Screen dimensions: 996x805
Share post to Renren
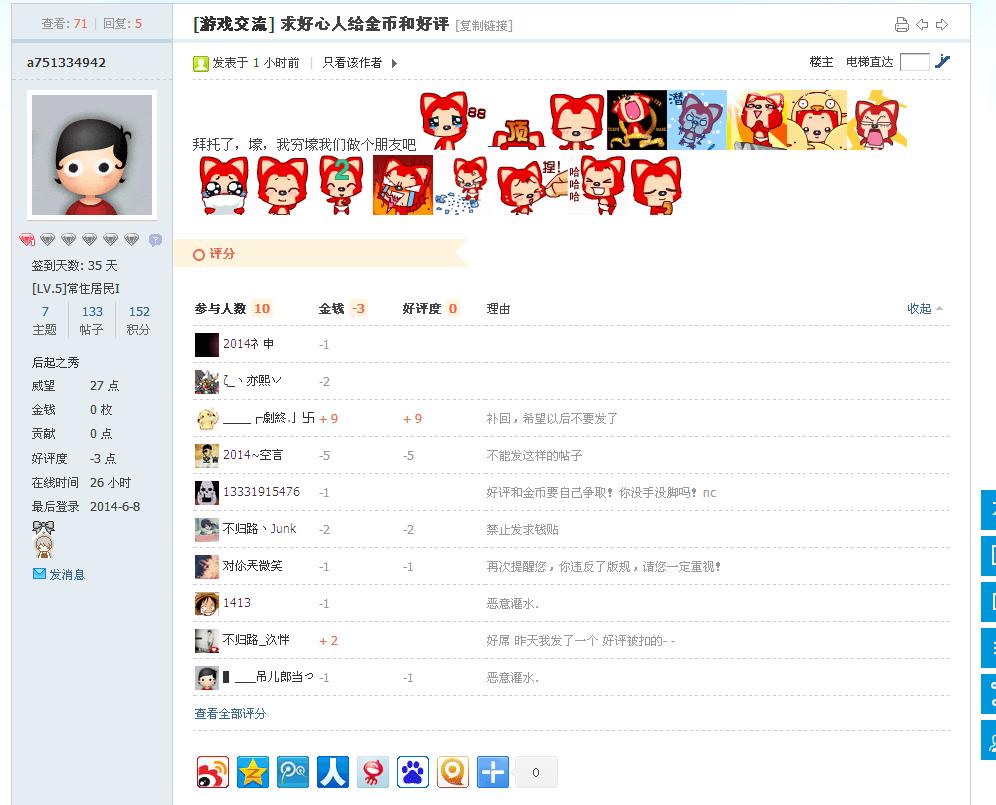tap(333, 772)
